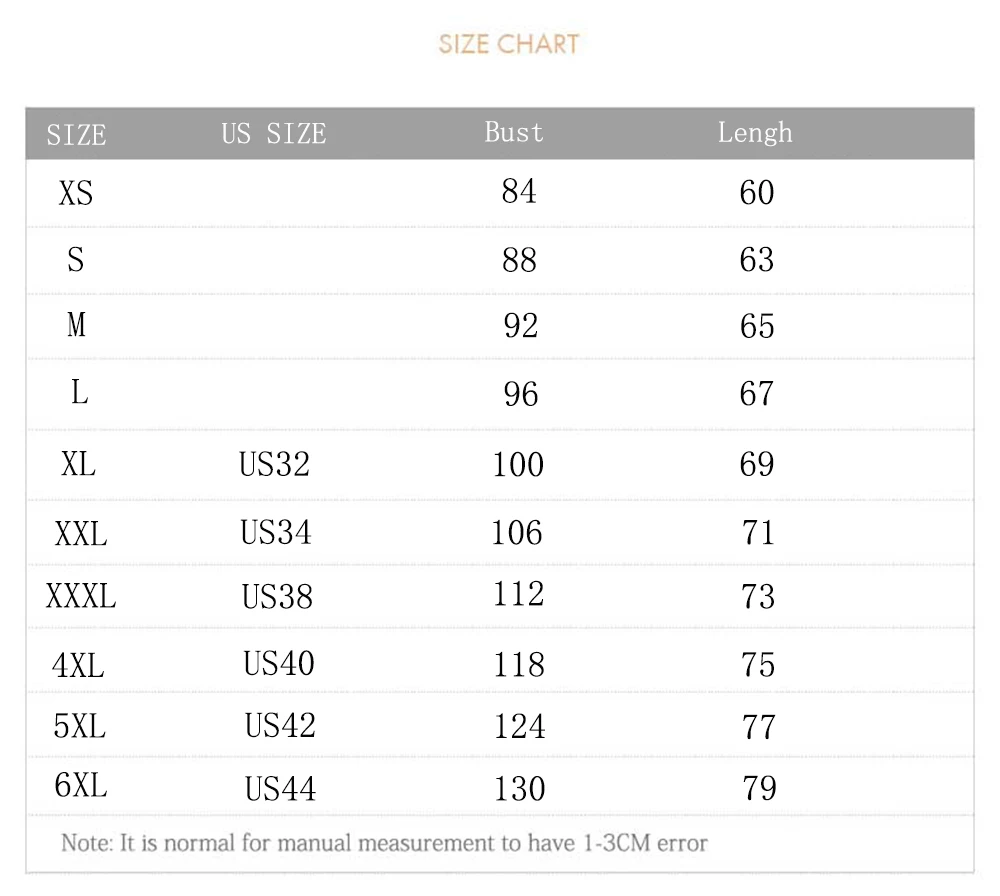
Task: Select bust value 106
Action: pyautogui.click(x=517, y=533)
